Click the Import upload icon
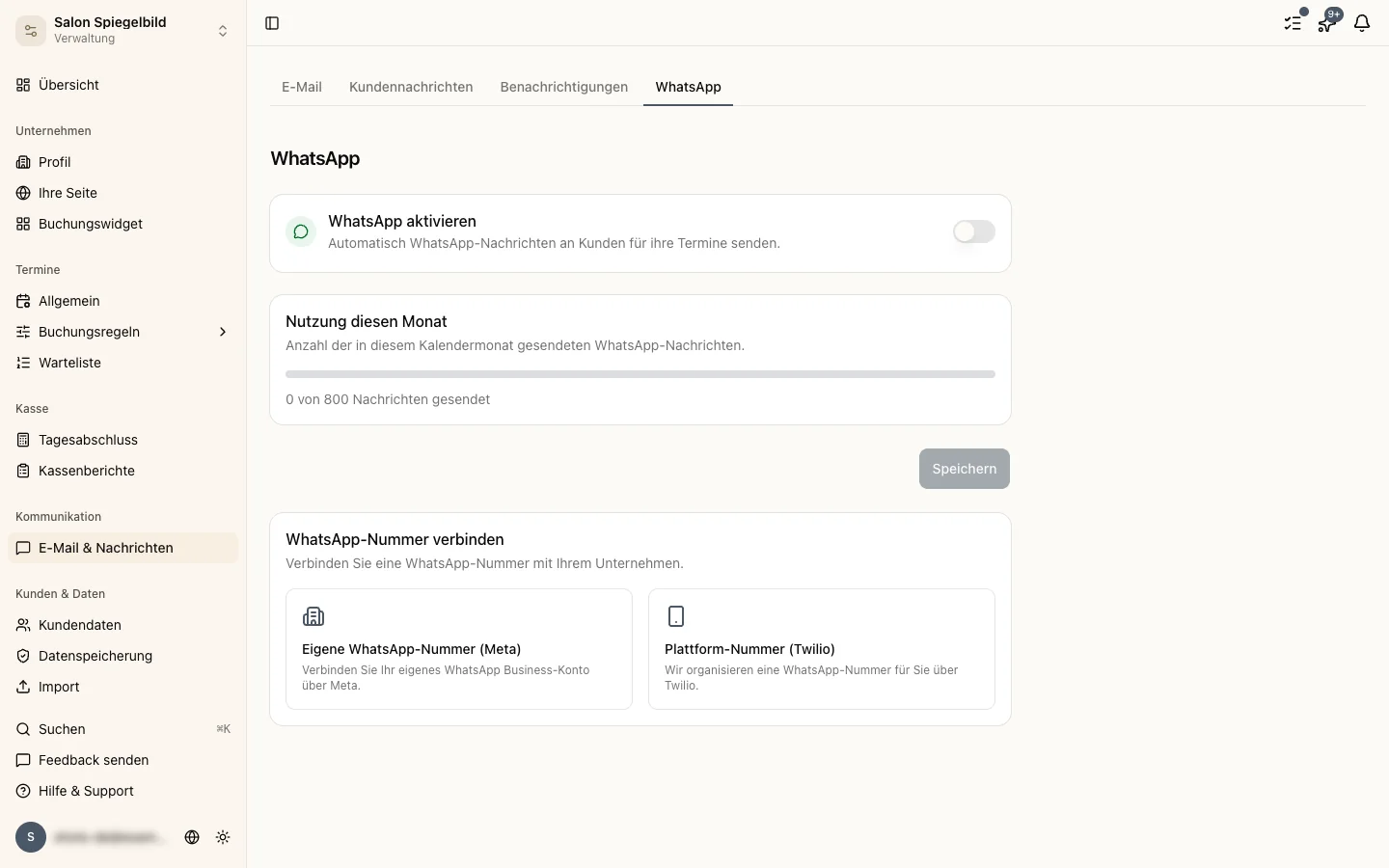This screenshot has width=1389, height=868. click(23, 687)
